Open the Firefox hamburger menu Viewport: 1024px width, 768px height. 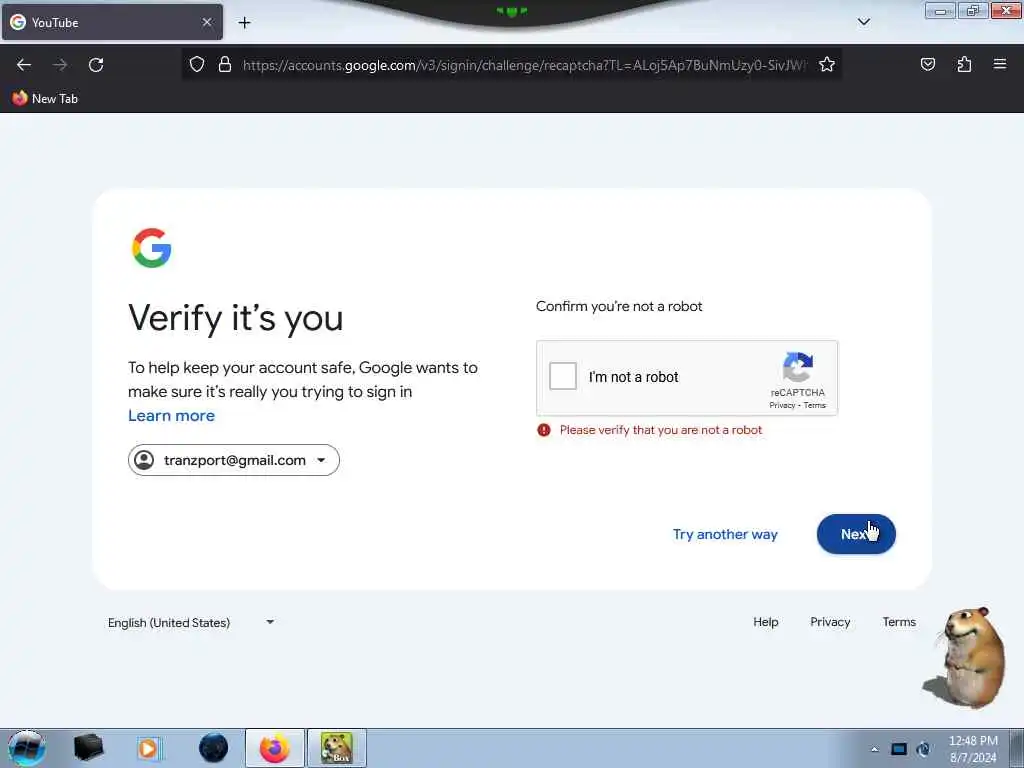[x=1000, y=64]
